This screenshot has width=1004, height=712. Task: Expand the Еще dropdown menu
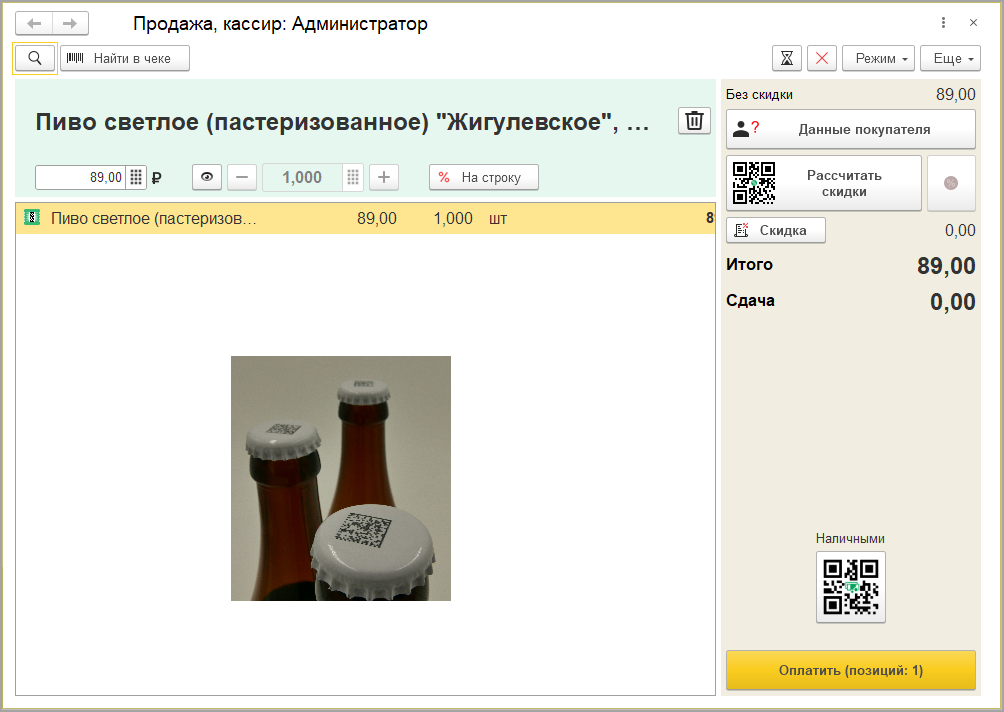(949, 58)
